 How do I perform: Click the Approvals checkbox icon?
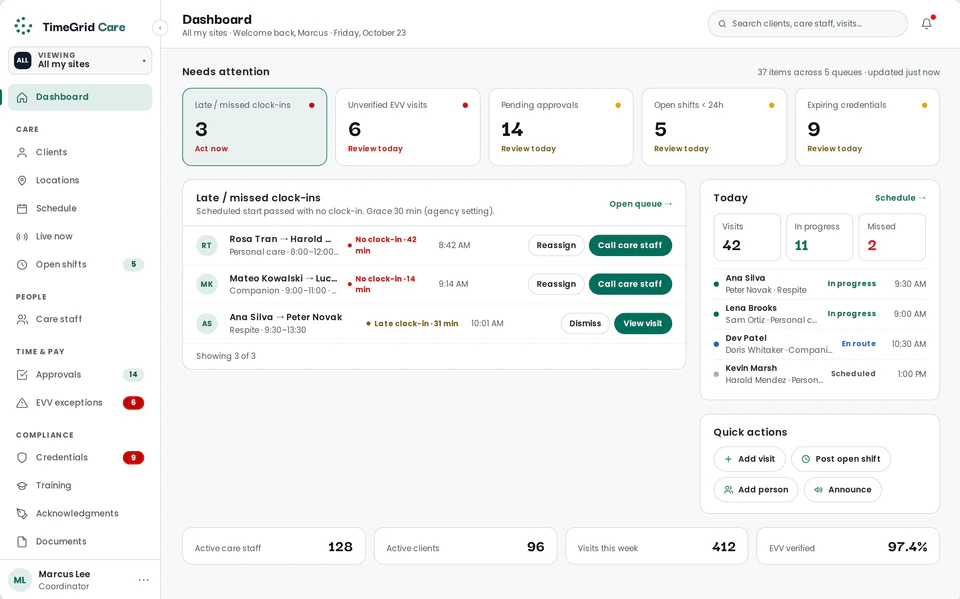pos(22,375)
